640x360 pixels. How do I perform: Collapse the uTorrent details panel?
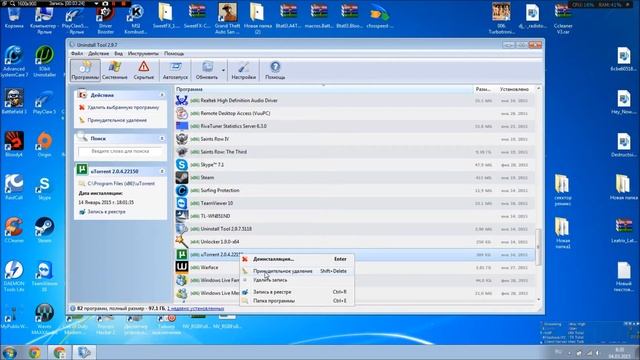(162, 171)
